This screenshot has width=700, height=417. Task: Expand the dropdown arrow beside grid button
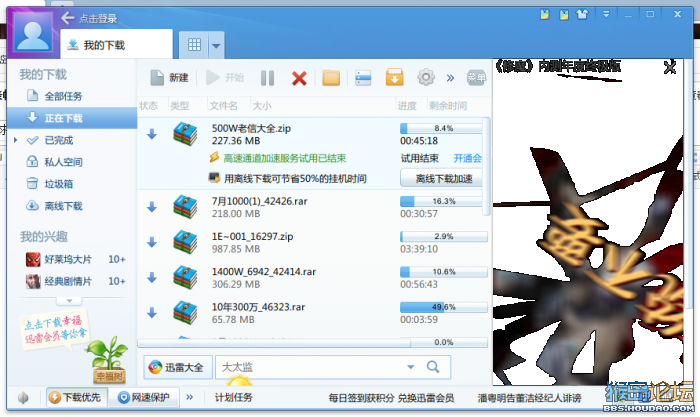point(216,45)
